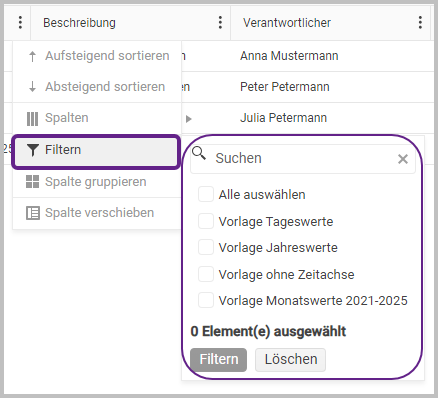Check the Alle auswählen checkbox
The image size is (438, 398).
click(206, 194)
